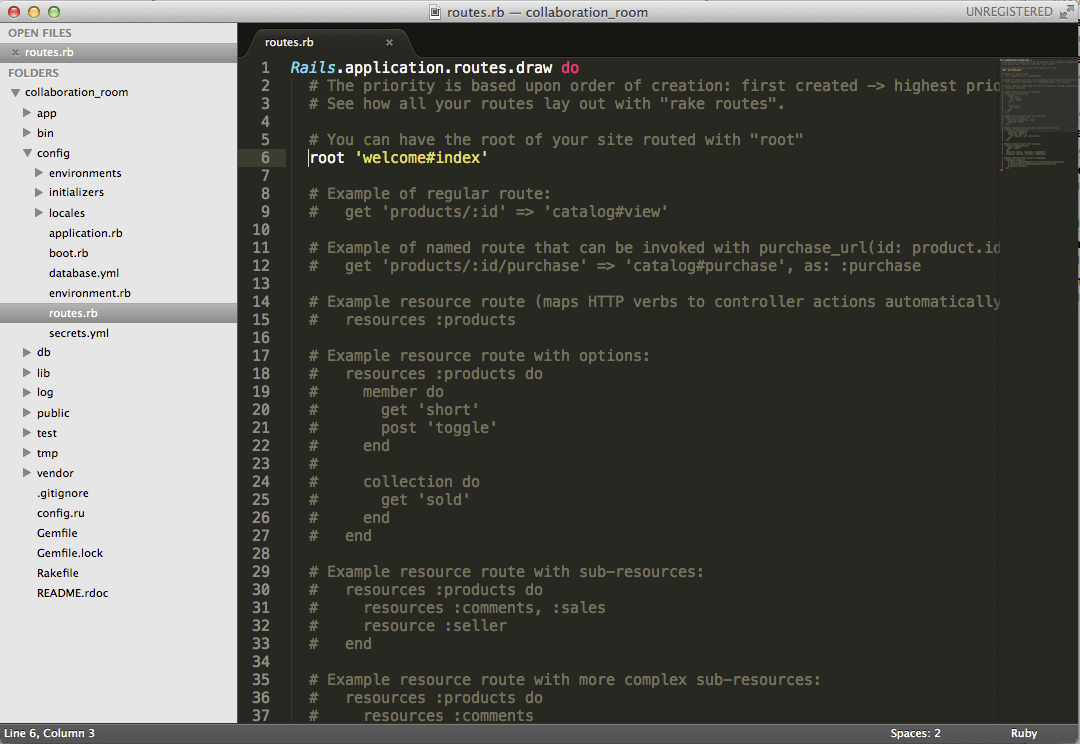Click "post 'toggle'" comment on line 21

[x=439, y=428]
